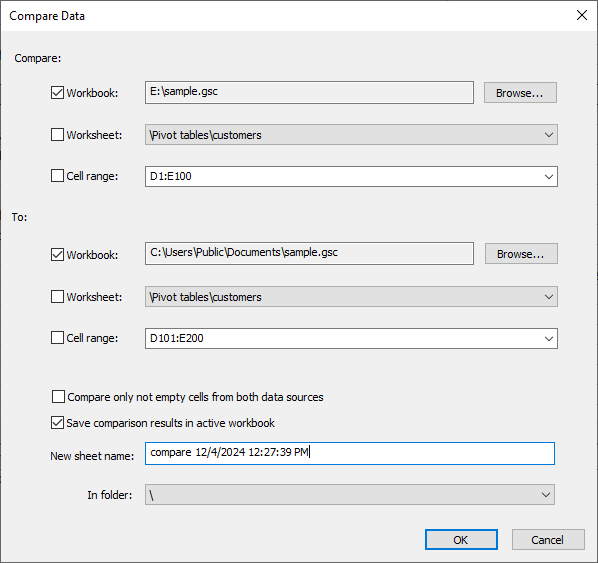Click the New sheet name field
This screenshot has width=598, height=563.
point(350,453)
